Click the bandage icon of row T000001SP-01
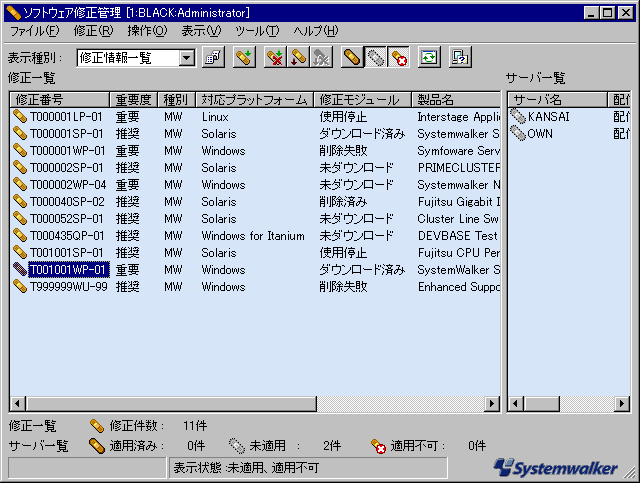640x483 pixels. click(x=20, y=134)
